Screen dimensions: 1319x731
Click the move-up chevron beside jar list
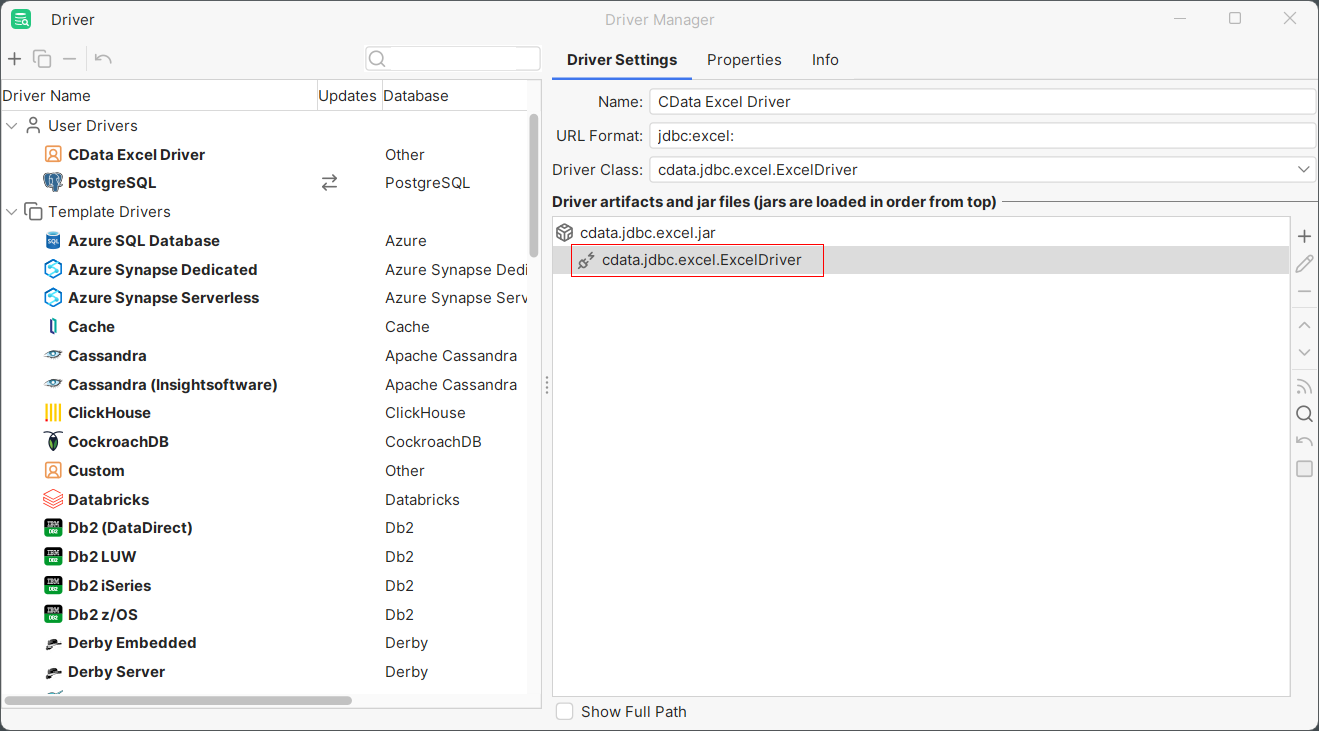pyautogui.click(x=1304, y=325)
